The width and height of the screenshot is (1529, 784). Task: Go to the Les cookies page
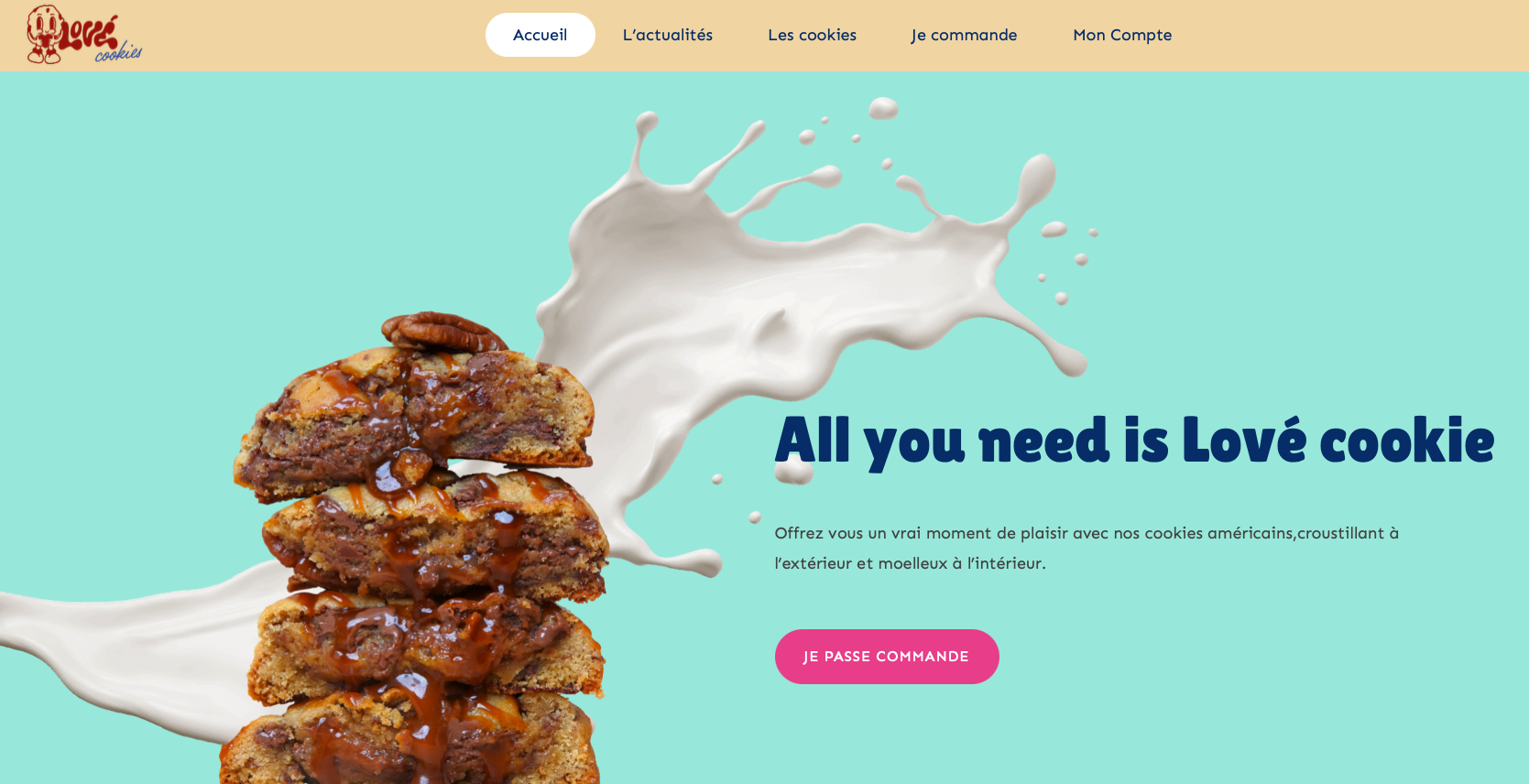813,35
